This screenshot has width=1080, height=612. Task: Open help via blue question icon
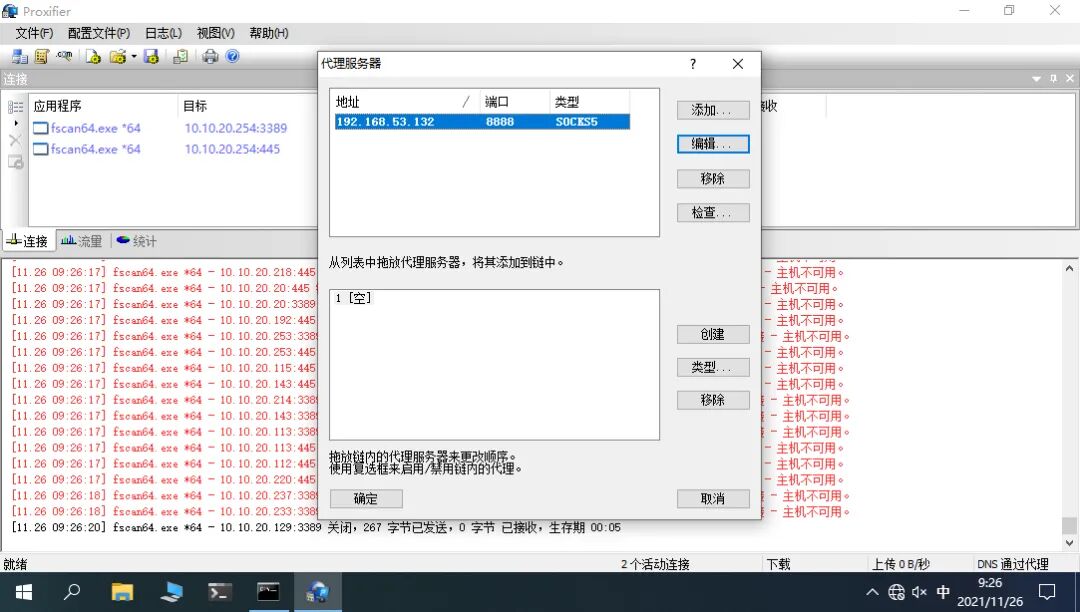(x=233, y=56)
